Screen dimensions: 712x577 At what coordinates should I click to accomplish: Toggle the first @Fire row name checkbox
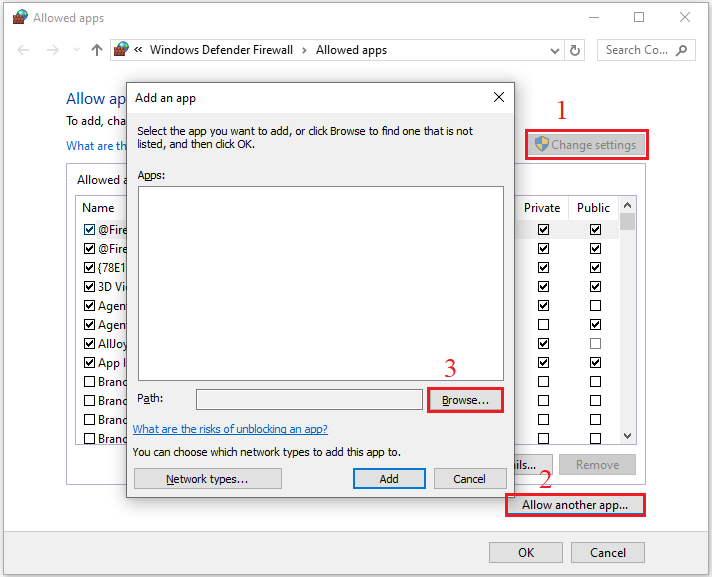[x=89, y=230]
